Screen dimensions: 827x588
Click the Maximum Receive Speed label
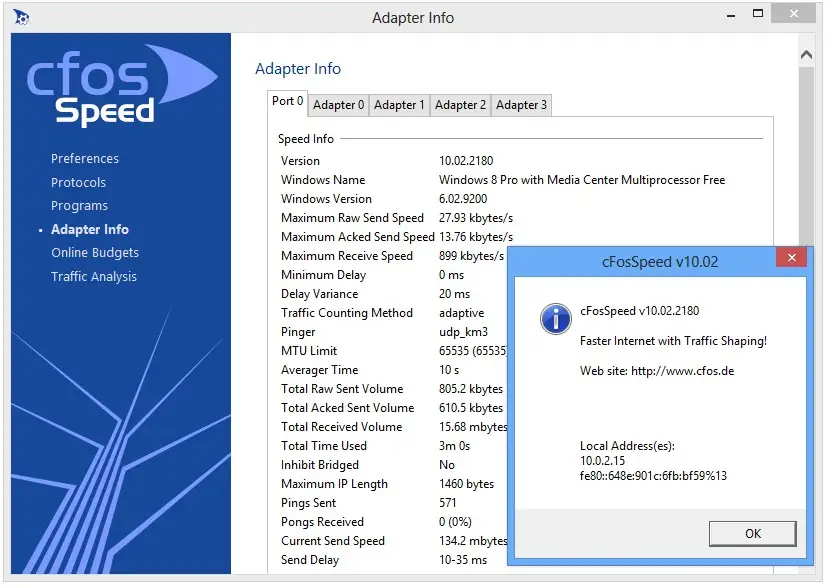tap(347, 256)
